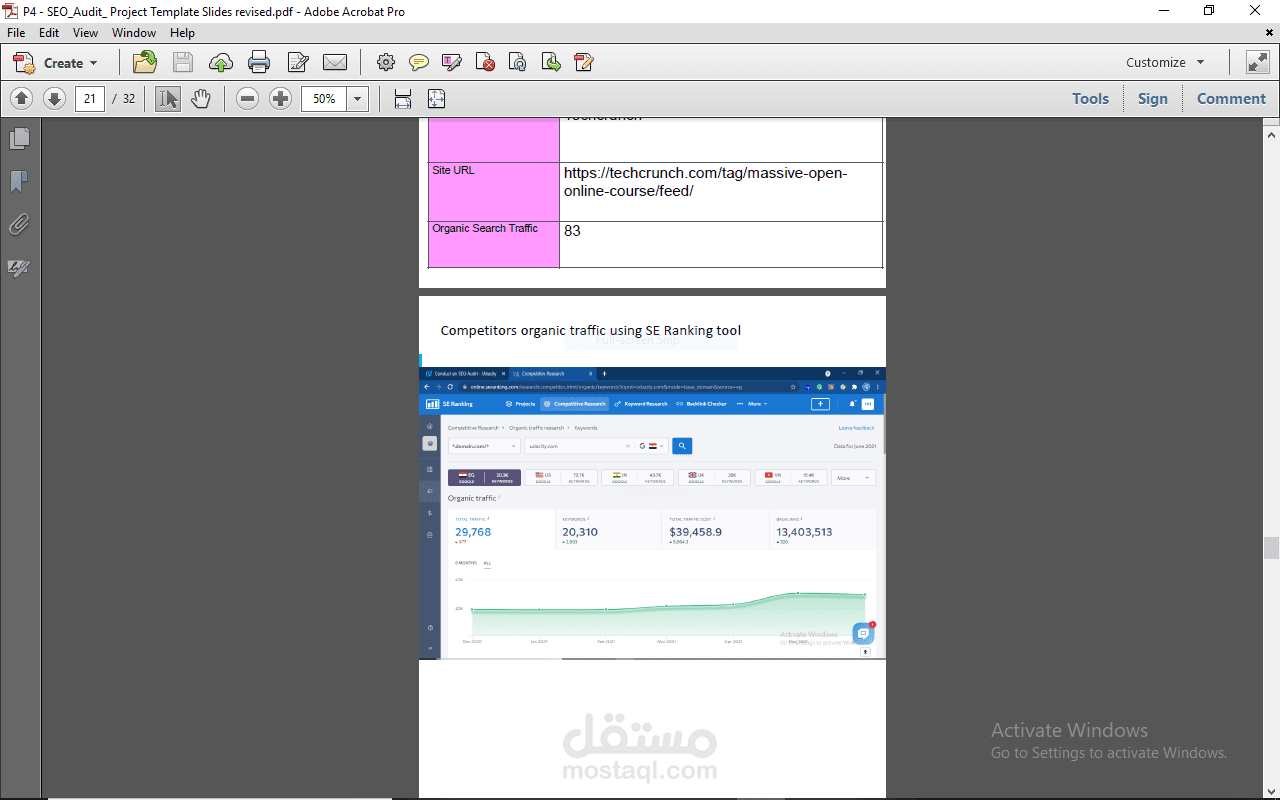Zoom in with plus button
The height and width of the screenshot is (800, 1280).
[x=281, y=99]
